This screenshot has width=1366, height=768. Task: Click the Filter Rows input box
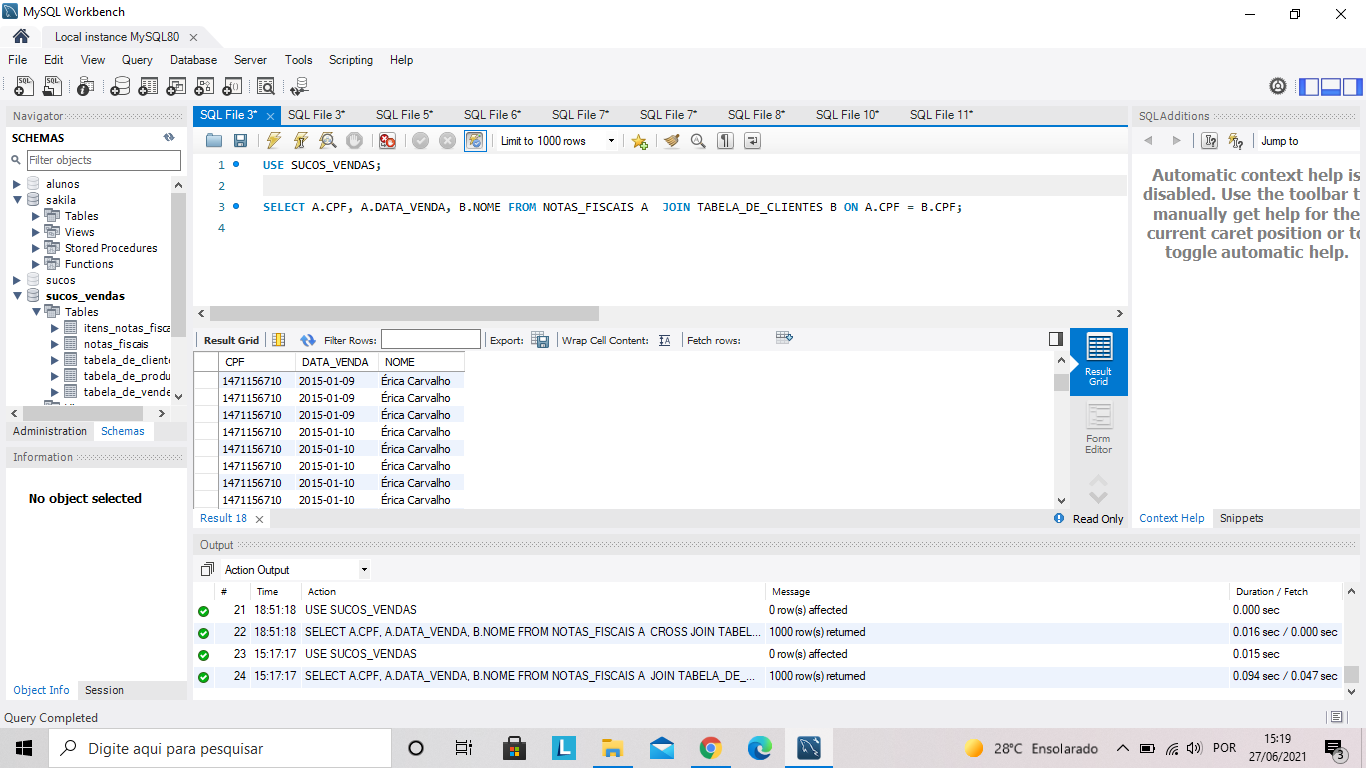pos(431,340)
